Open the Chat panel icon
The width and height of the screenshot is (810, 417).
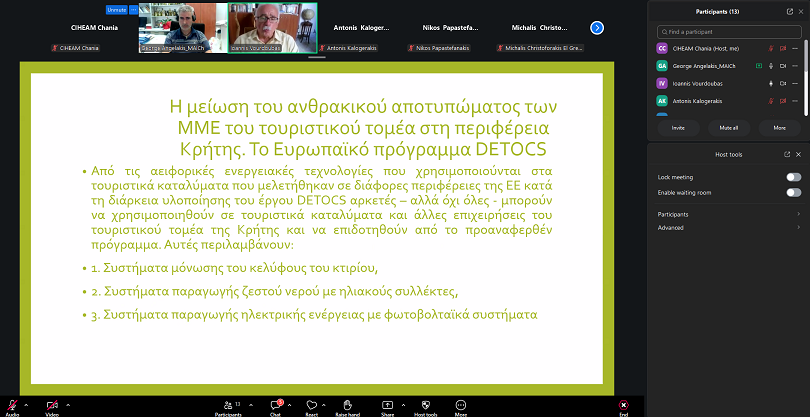tap(275, 405)
